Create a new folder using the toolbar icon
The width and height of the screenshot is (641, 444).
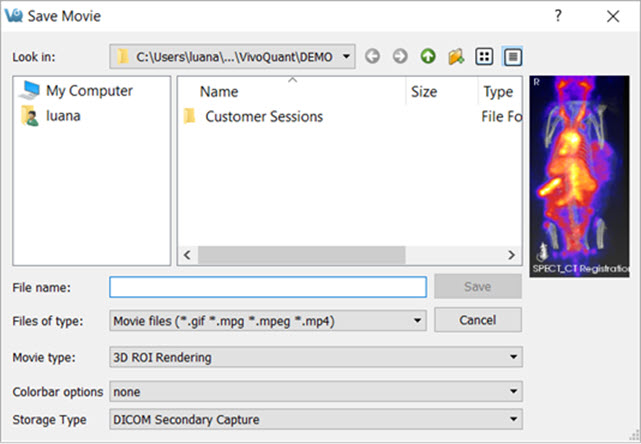click(x=456, y=57)
